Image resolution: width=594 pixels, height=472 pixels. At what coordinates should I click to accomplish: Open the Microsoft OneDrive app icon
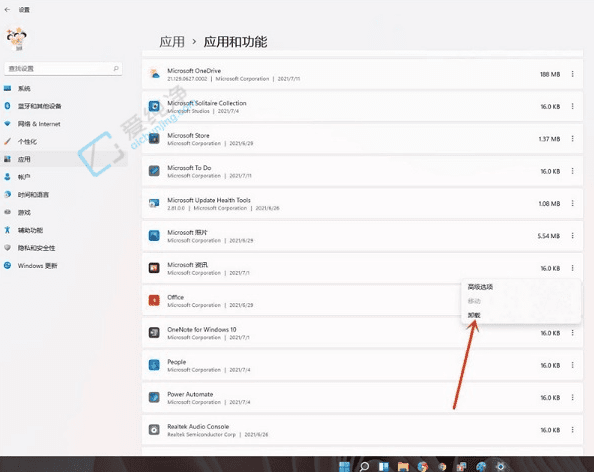click(154, 74)
